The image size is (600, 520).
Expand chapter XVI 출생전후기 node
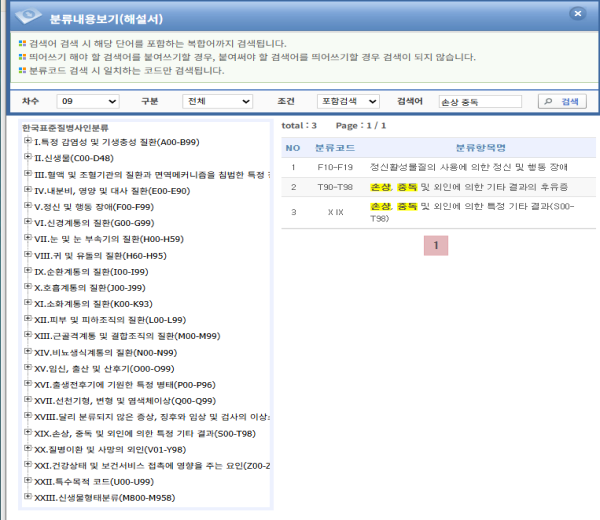[x=28, y=384]
